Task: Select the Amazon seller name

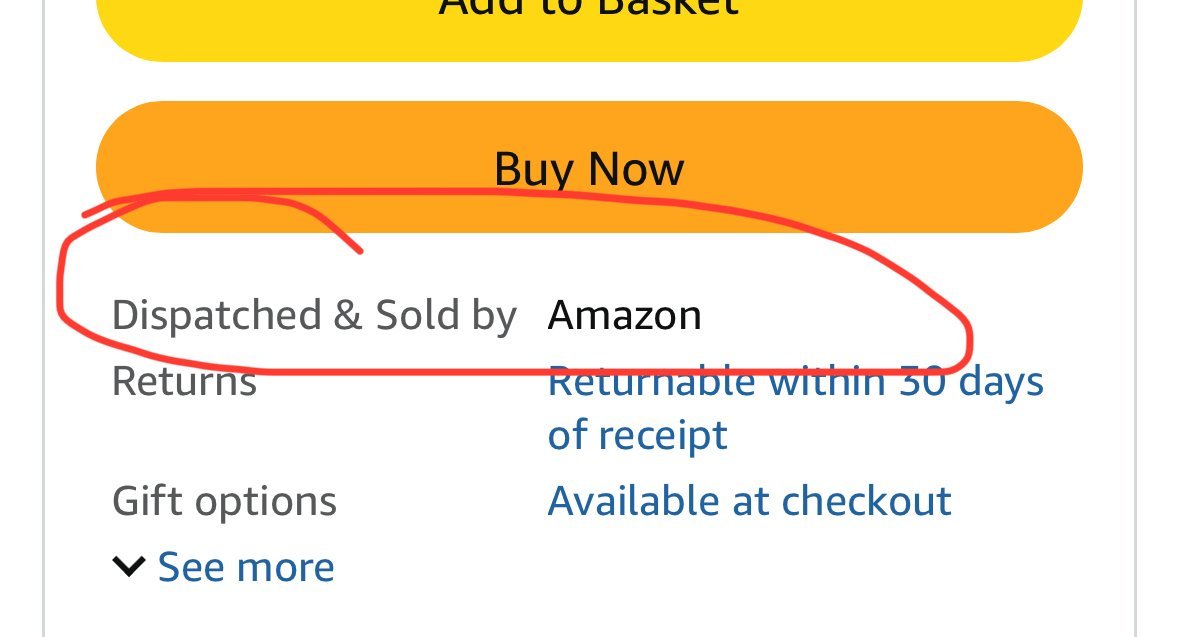Action: coord(625,315)
